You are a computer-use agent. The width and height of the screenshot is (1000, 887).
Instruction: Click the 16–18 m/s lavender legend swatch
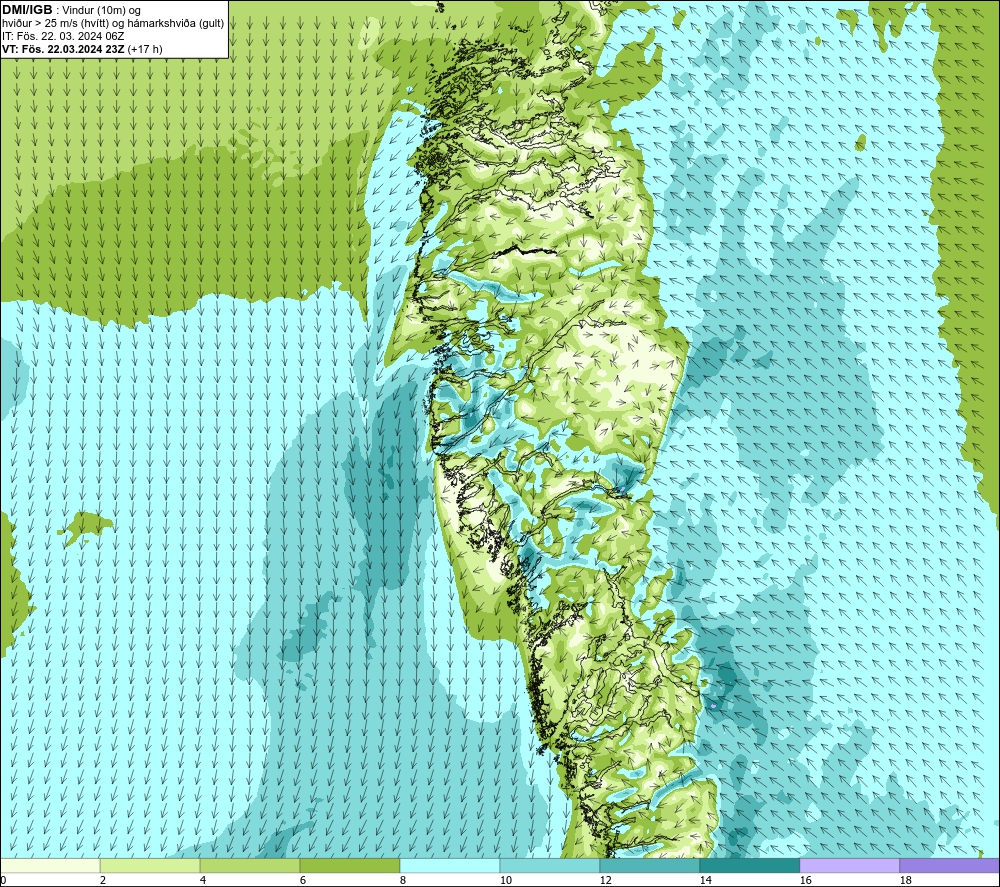point(849,865)
